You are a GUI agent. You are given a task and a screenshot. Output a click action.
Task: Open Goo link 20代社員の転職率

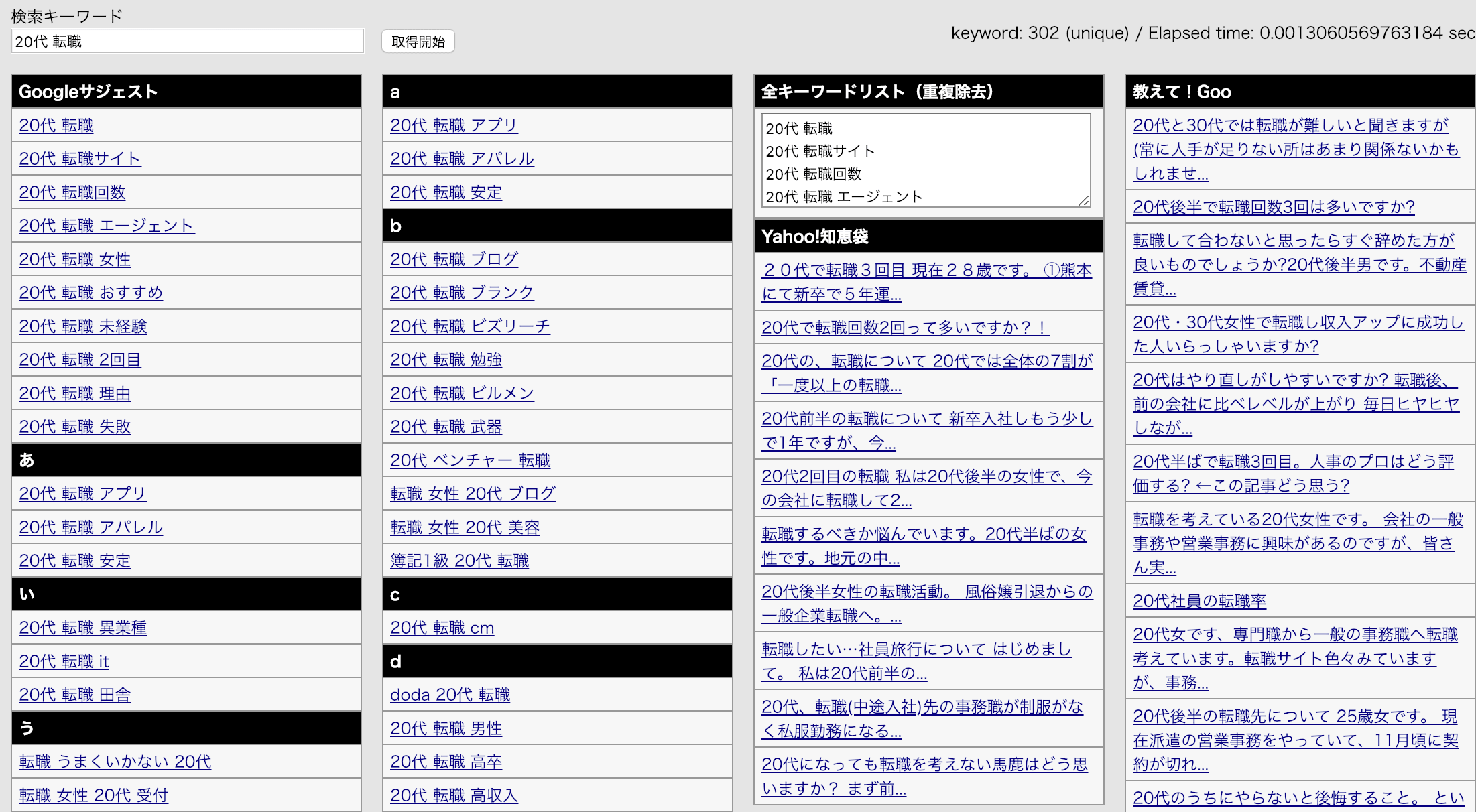coord(1200,601)
